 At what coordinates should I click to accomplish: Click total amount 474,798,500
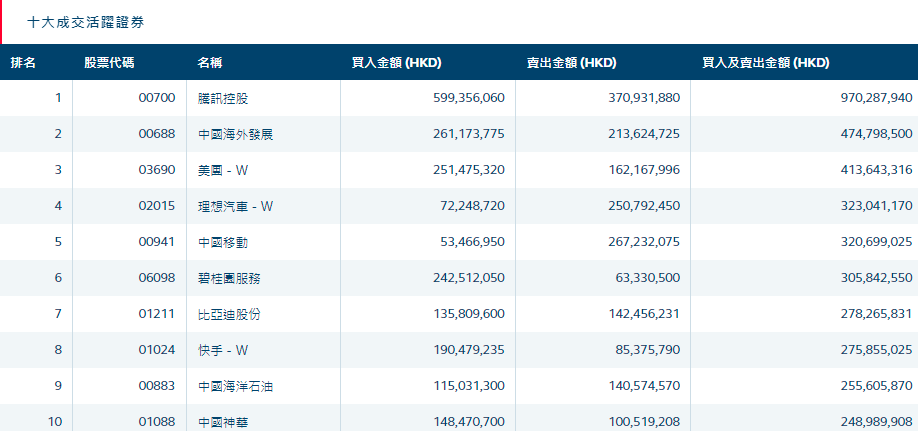click(x=876, y=134)
